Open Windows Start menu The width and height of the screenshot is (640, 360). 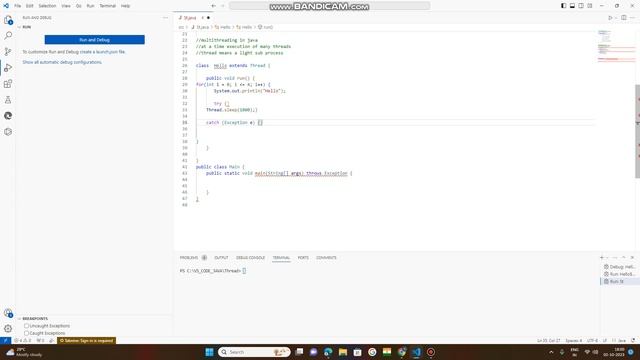click(209, 352)
